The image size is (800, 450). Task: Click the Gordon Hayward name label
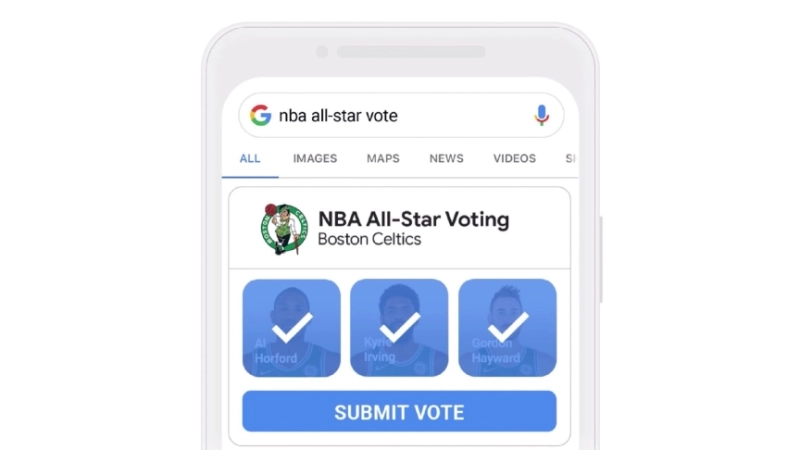pos(495,351)
